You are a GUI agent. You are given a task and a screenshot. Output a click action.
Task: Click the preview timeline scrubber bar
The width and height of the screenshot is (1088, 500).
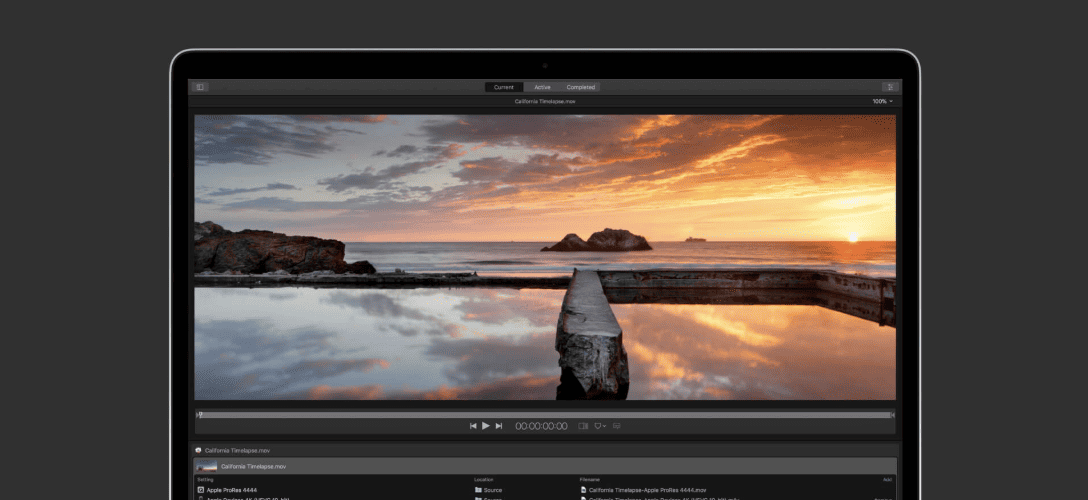tap(545, 415)
